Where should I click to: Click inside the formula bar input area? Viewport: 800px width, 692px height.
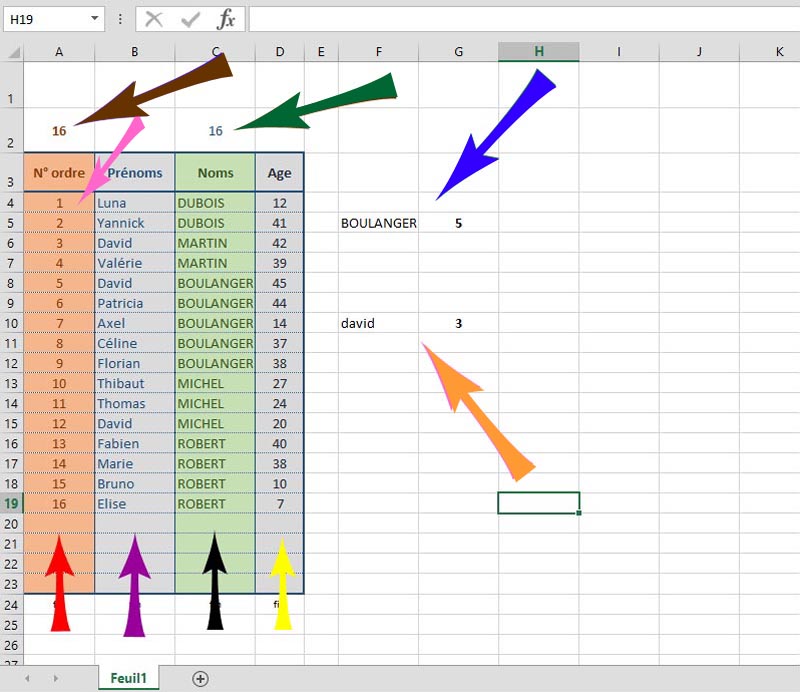tap(524, 19)
